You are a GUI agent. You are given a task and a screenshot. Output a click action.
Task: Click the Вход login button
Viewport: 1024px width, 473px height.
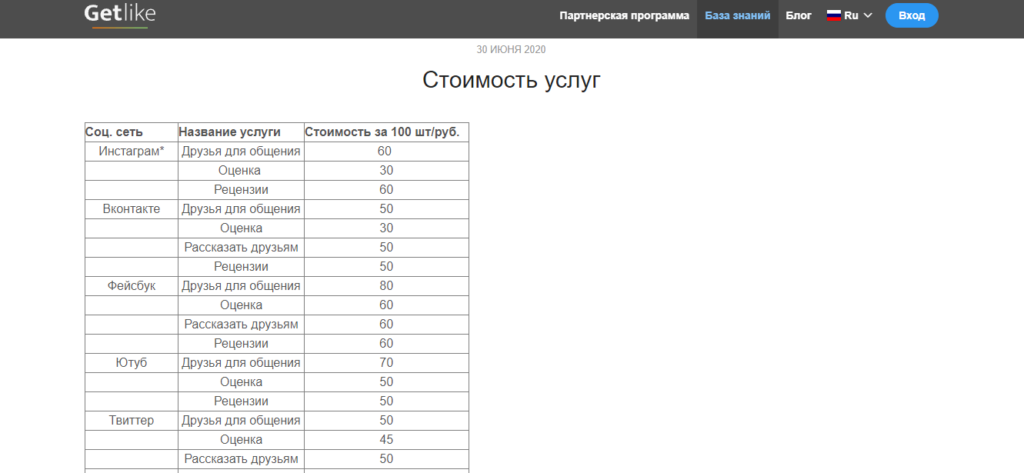912,16
